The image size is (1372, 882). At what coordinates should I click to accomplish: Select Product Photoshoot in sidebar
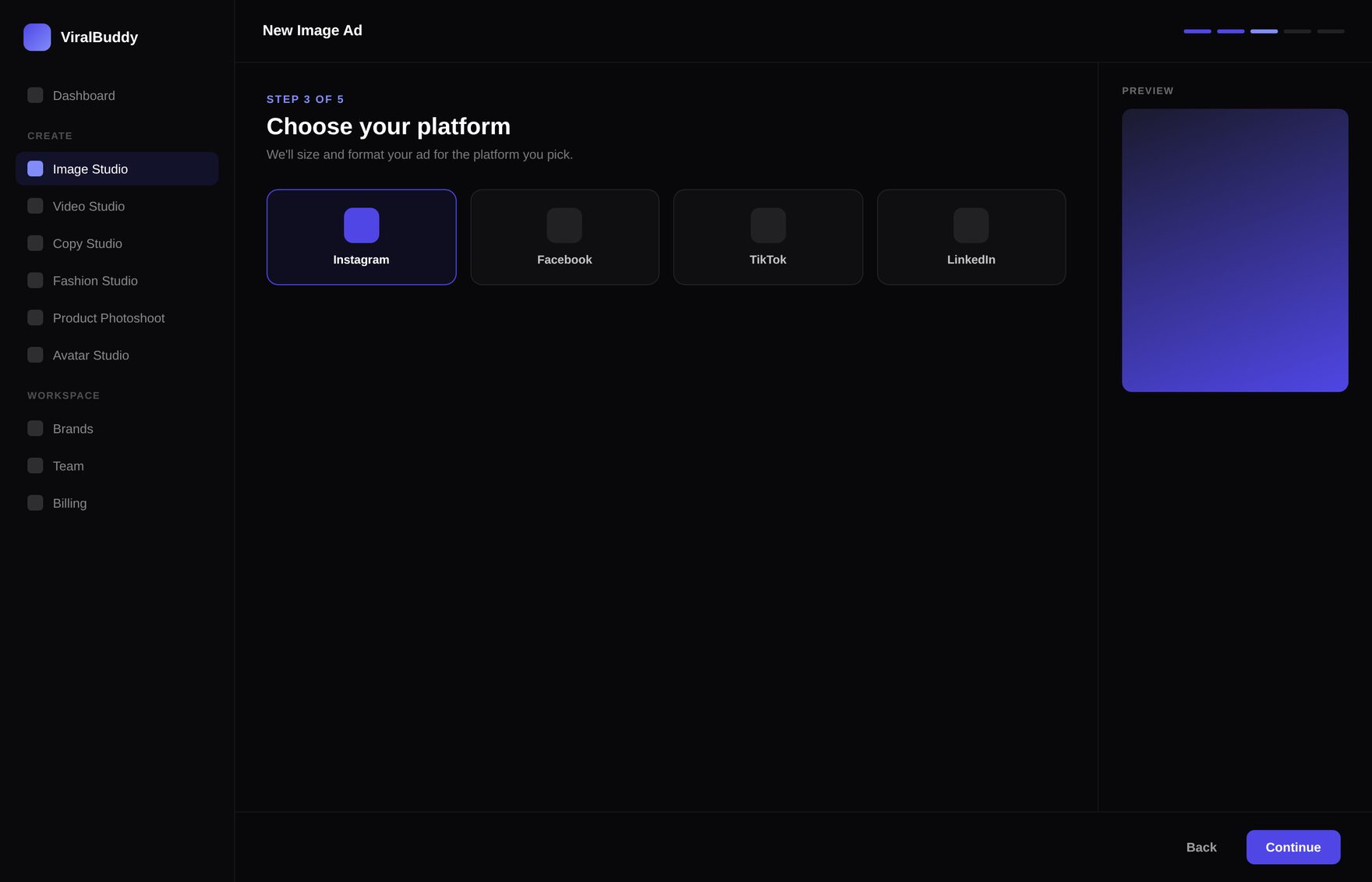(117, 317)
